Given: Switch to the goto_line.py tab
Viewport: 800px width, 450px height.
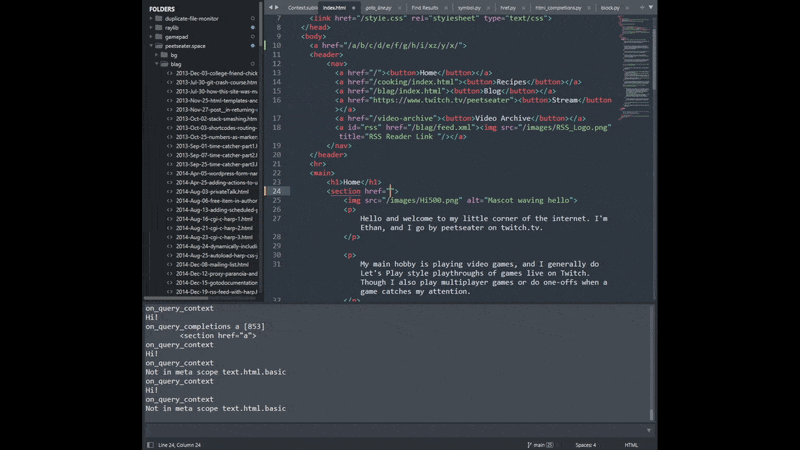Looking at the screenshot, I should (378, 8).
